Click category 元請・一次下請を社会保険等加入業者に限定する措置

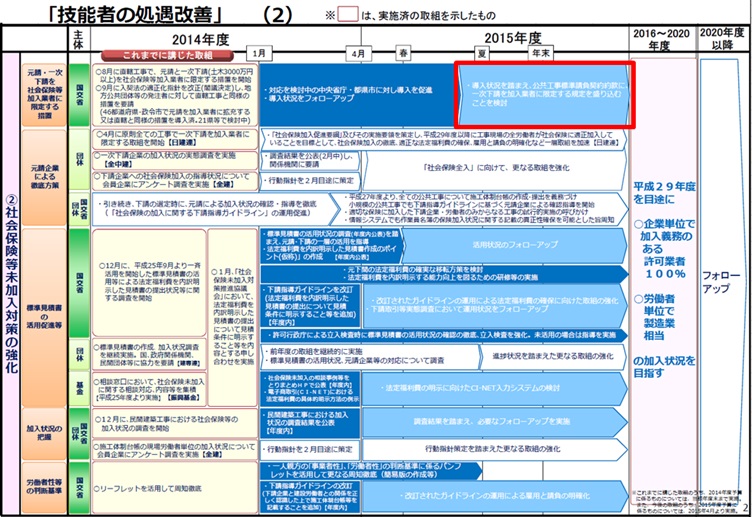click(44, 94)
